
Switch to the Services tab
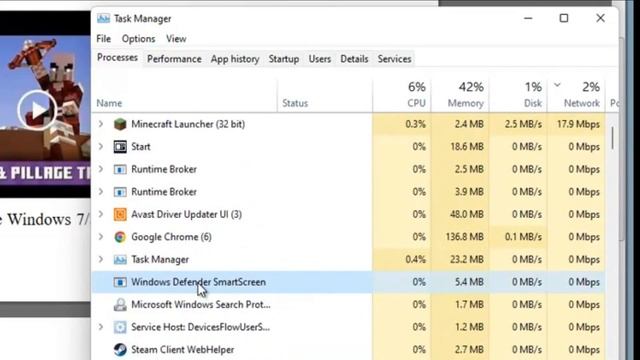click(x=394, y=59)
